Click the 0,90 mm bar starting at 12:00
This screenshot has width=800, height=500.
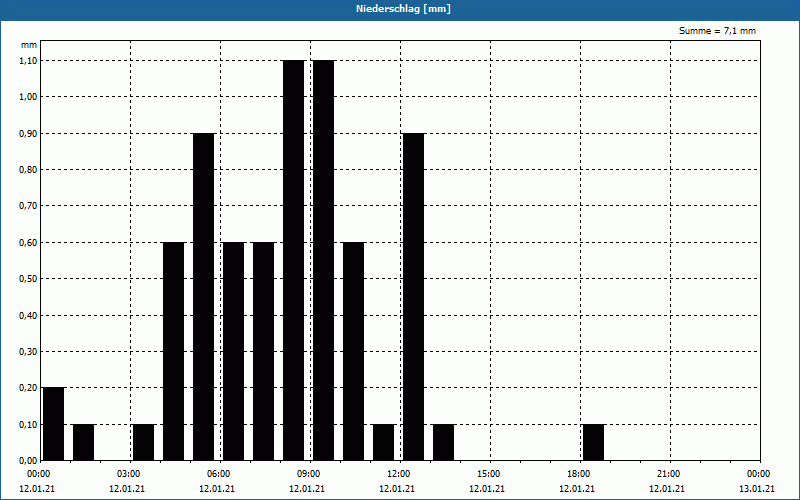coord(413,297)
